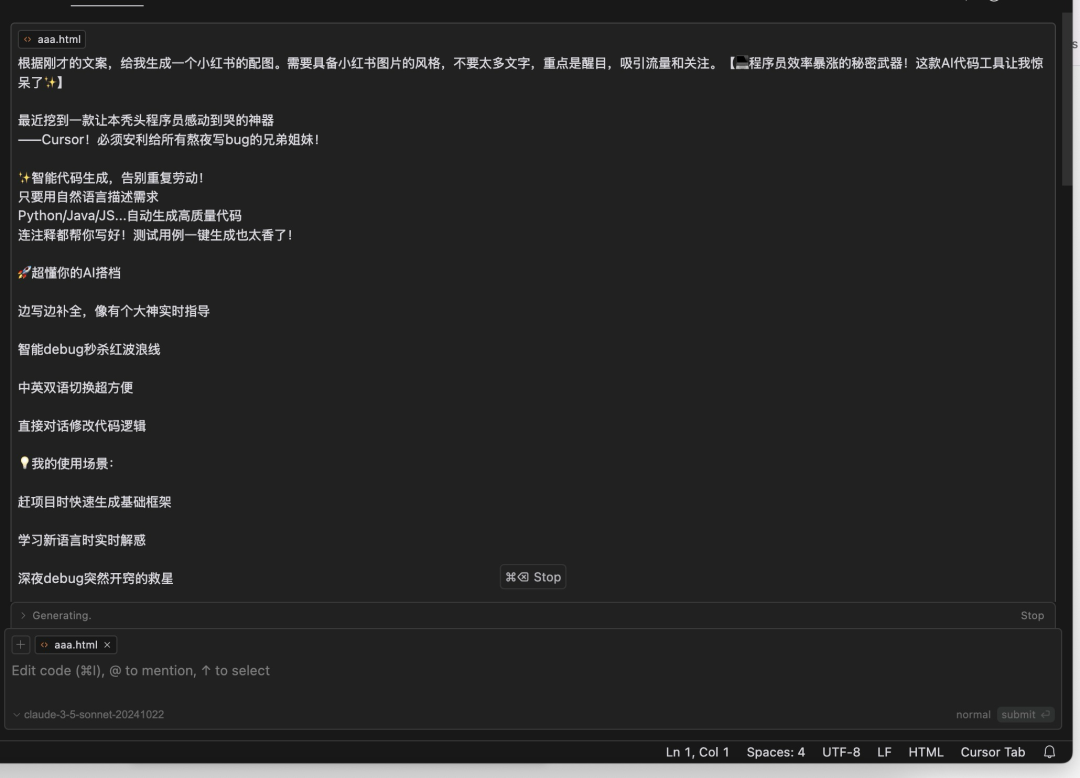Click the line 最近挖到一款让本秃头程序员感动到哭的神器

click(146, 120)
